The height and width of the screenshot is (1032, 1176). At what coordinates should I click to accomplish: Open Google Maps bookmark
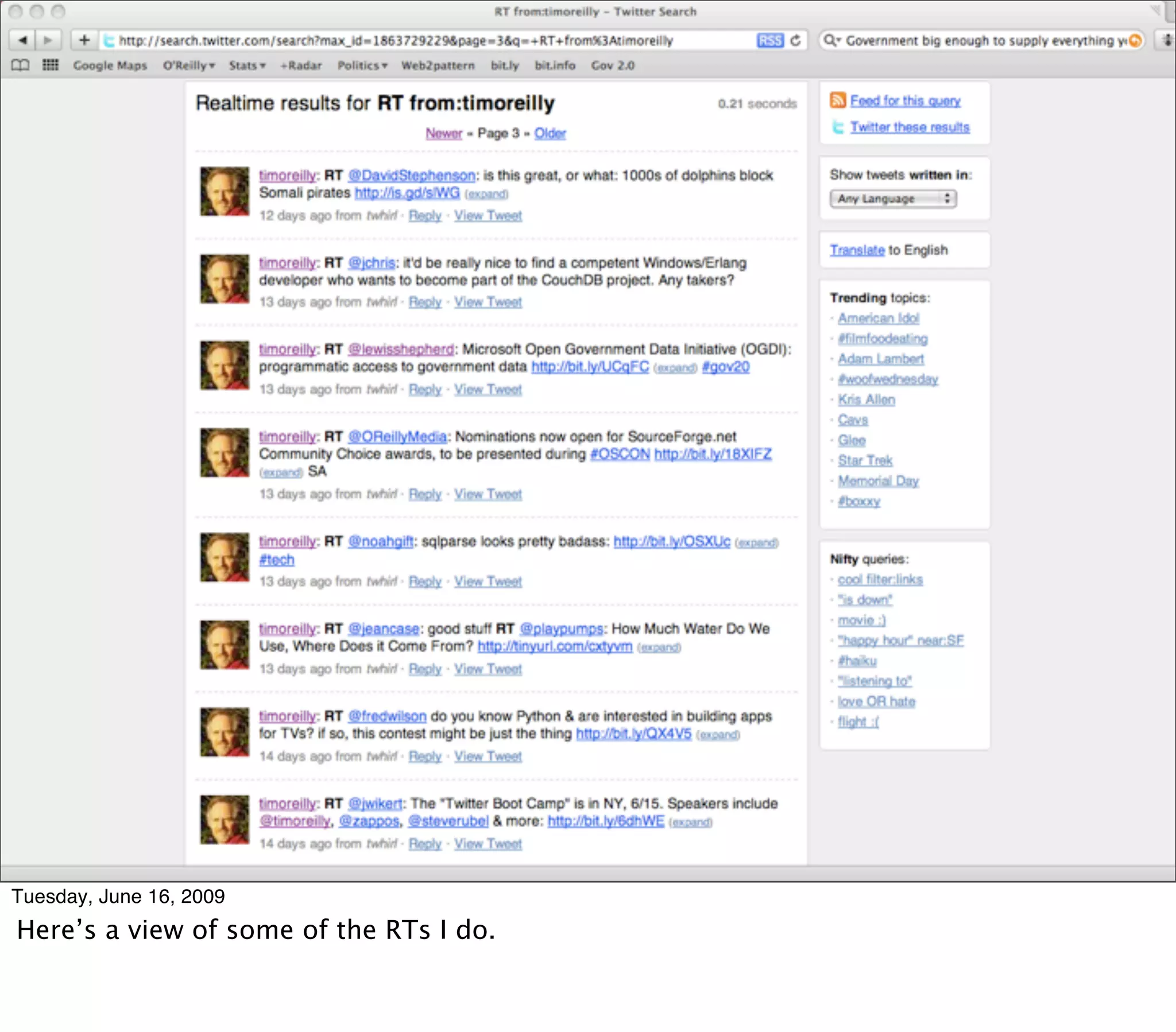tap(110, 65)
